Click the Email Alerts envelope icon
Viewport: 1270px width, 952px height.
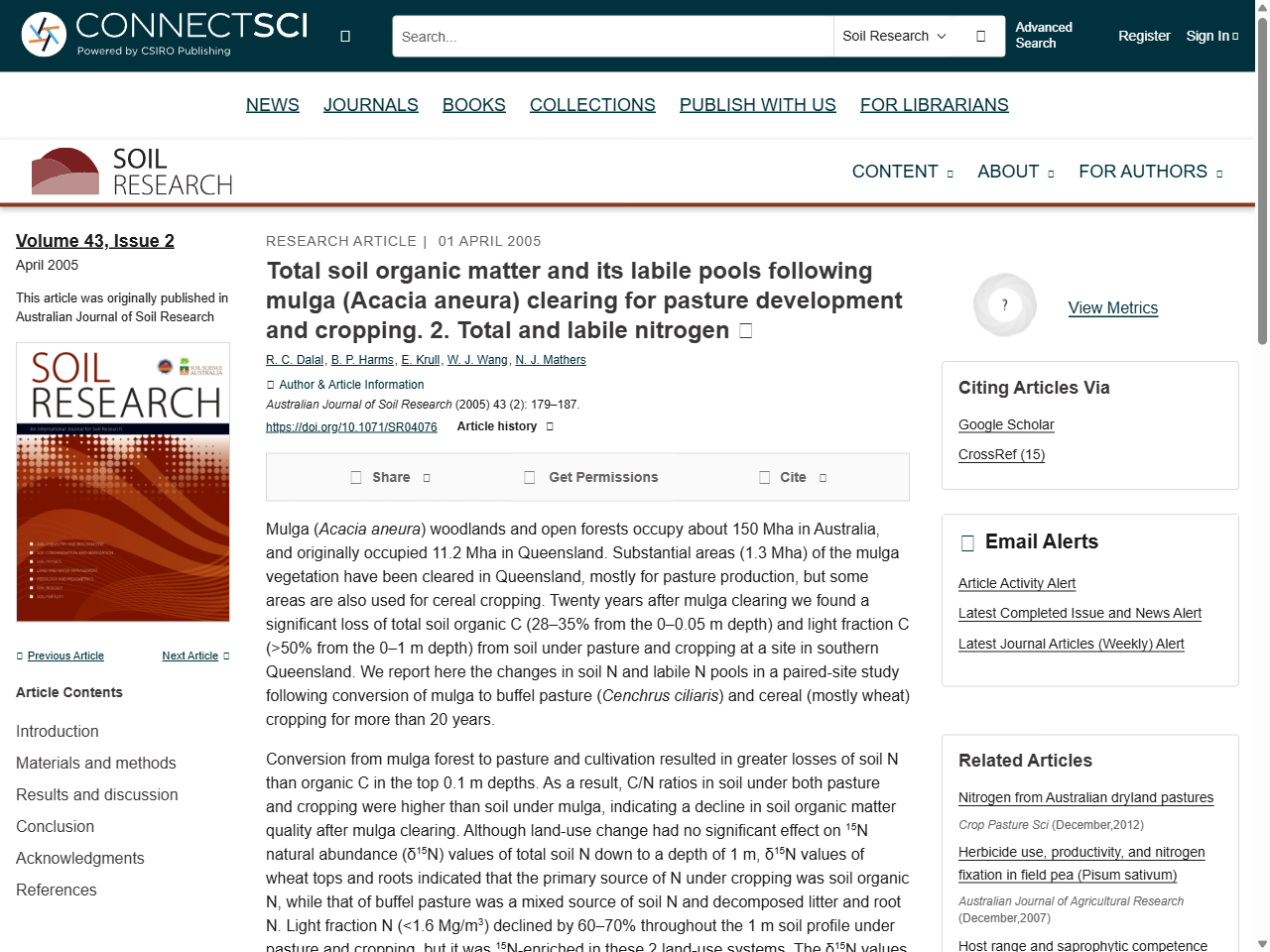(967, 541)
